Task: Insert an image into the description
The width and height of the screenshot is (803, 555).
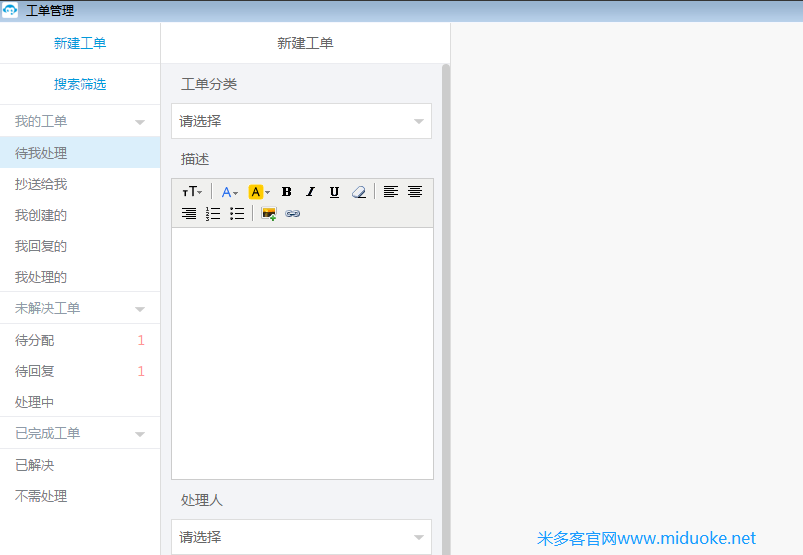Action: click(x=268, y=214)
